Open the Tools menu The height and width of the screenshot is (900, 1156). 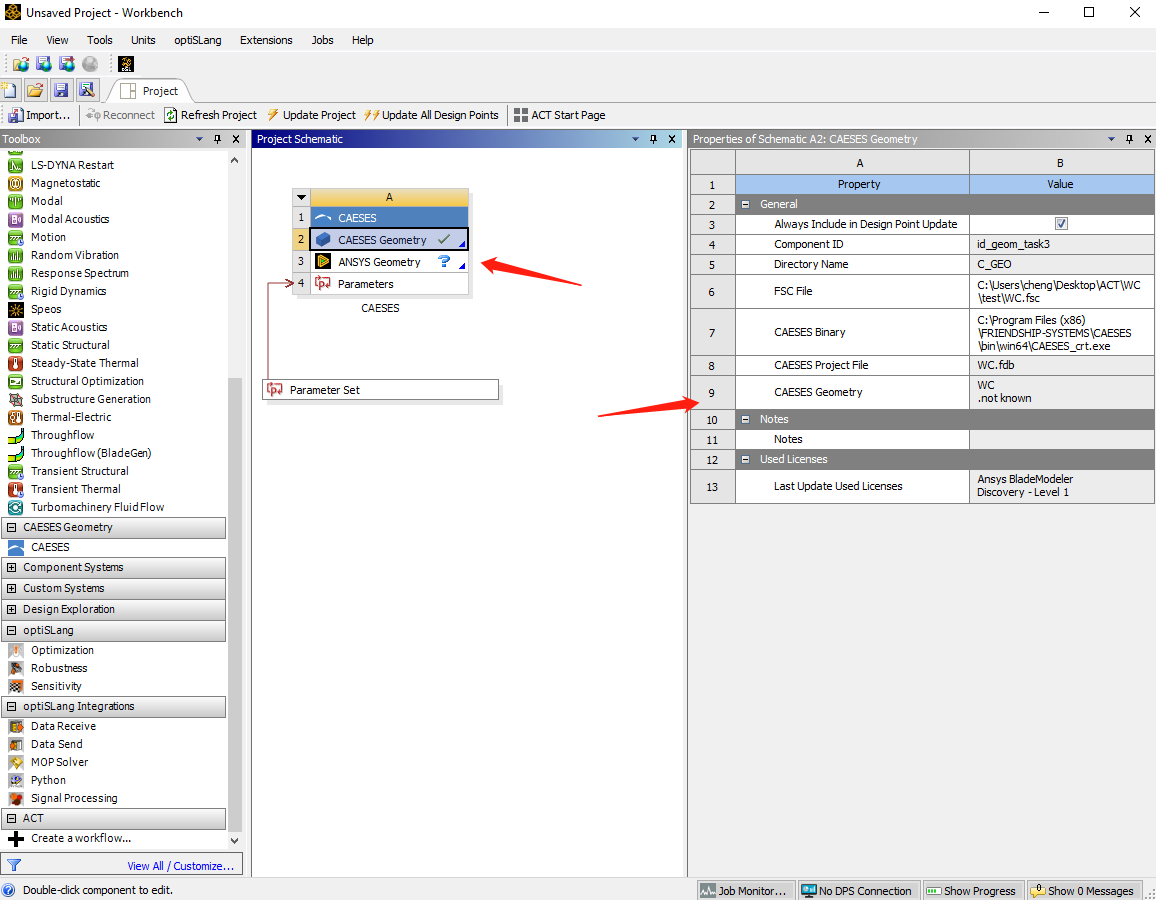point(100,40)
